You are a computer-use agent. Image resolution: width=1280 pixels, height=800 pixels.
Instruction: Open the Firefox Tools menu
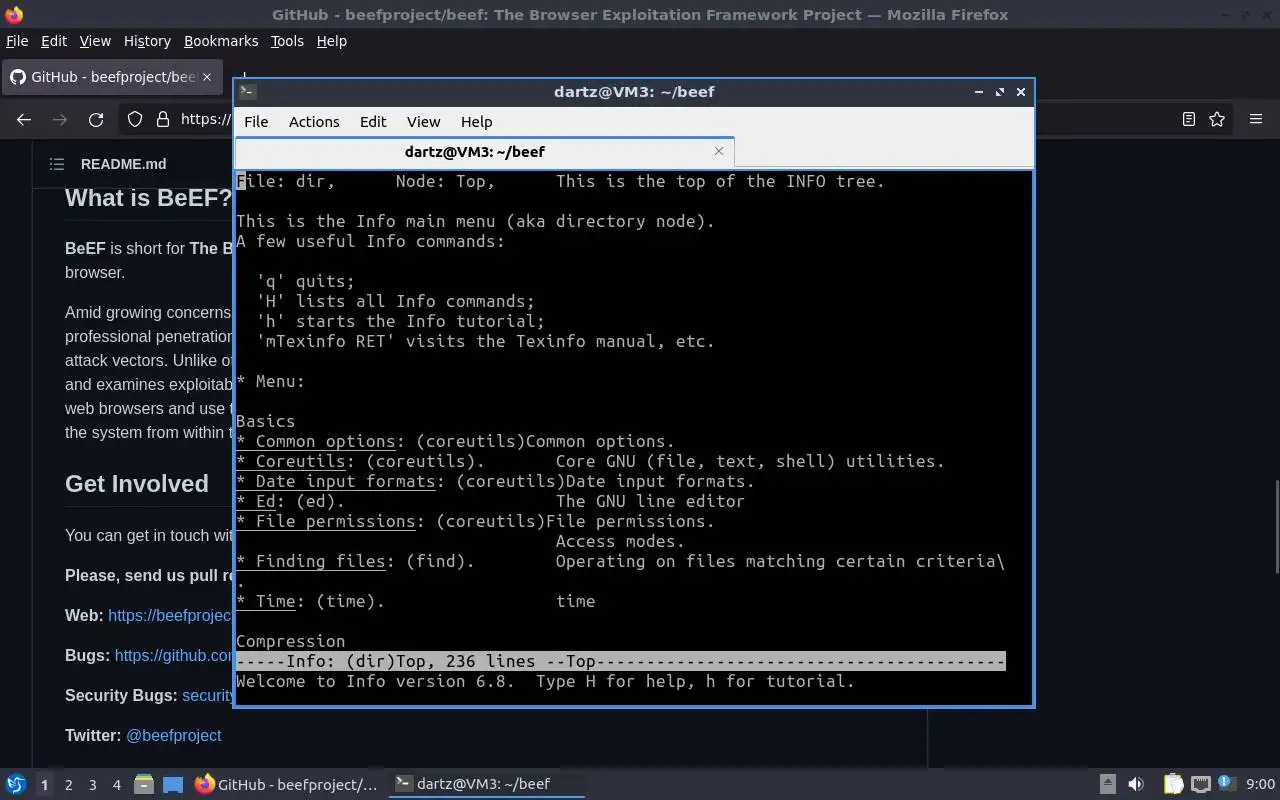(x=287, y=41)
